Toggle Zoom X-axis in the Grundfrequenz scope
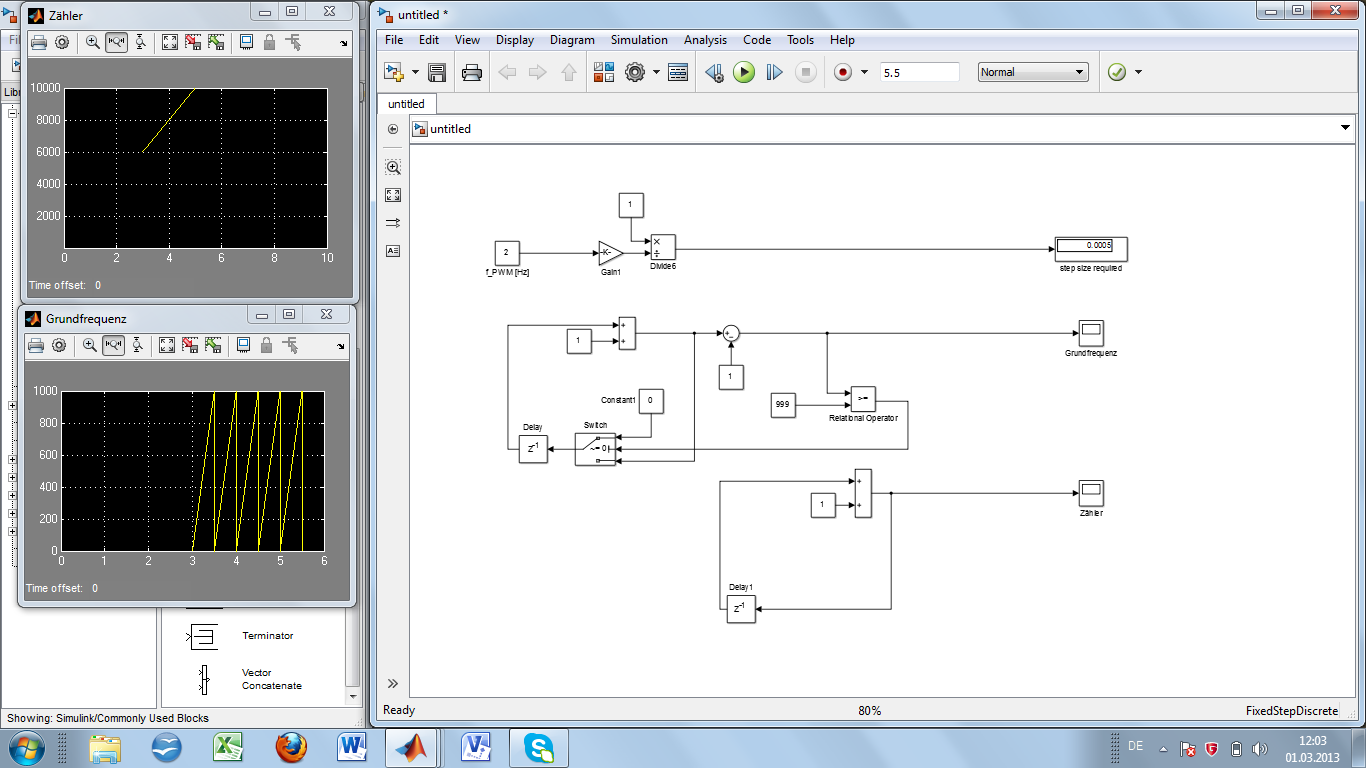Image resolution: width=1366 pixels, height=768 pixels. (113, 345)
